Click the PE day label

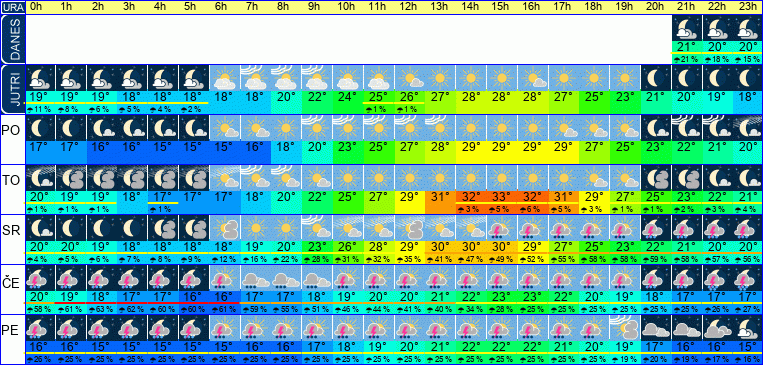[x=10, y=330]
